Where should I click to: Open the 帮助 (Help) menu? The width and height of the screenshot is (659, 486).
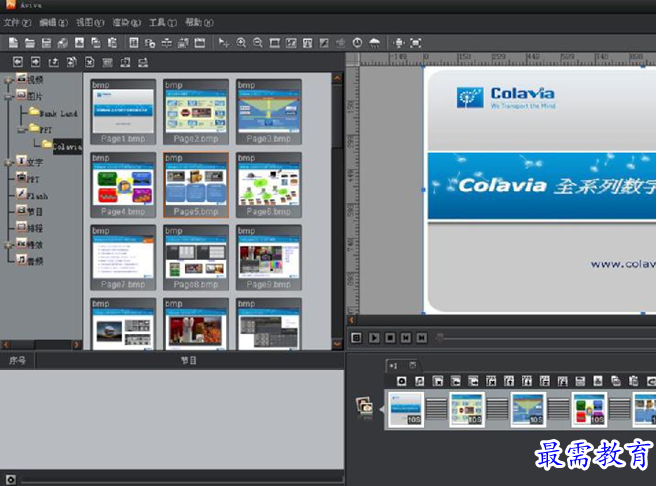pos(199,22)
